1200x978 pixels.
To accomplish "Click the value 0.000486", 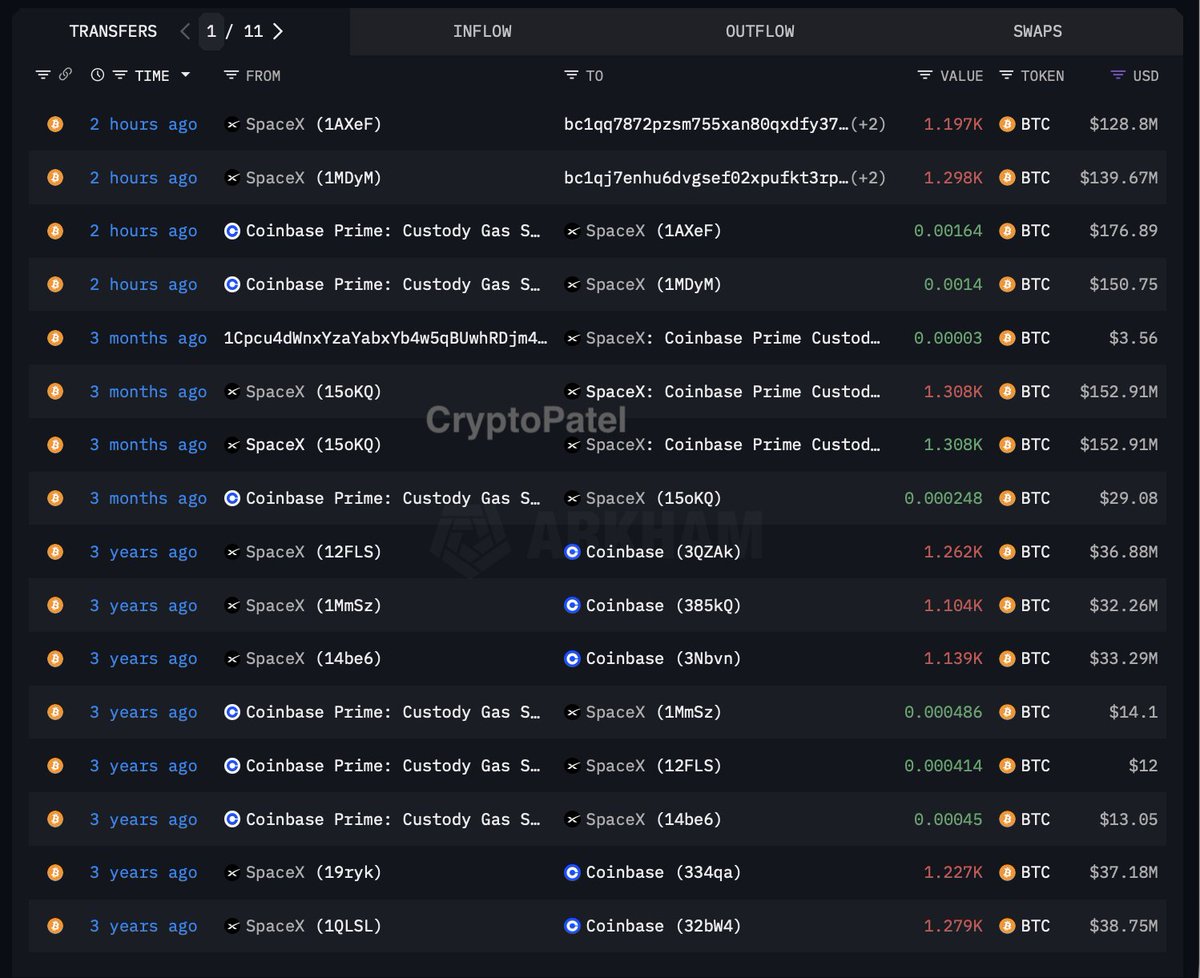I will click(944, 712).
